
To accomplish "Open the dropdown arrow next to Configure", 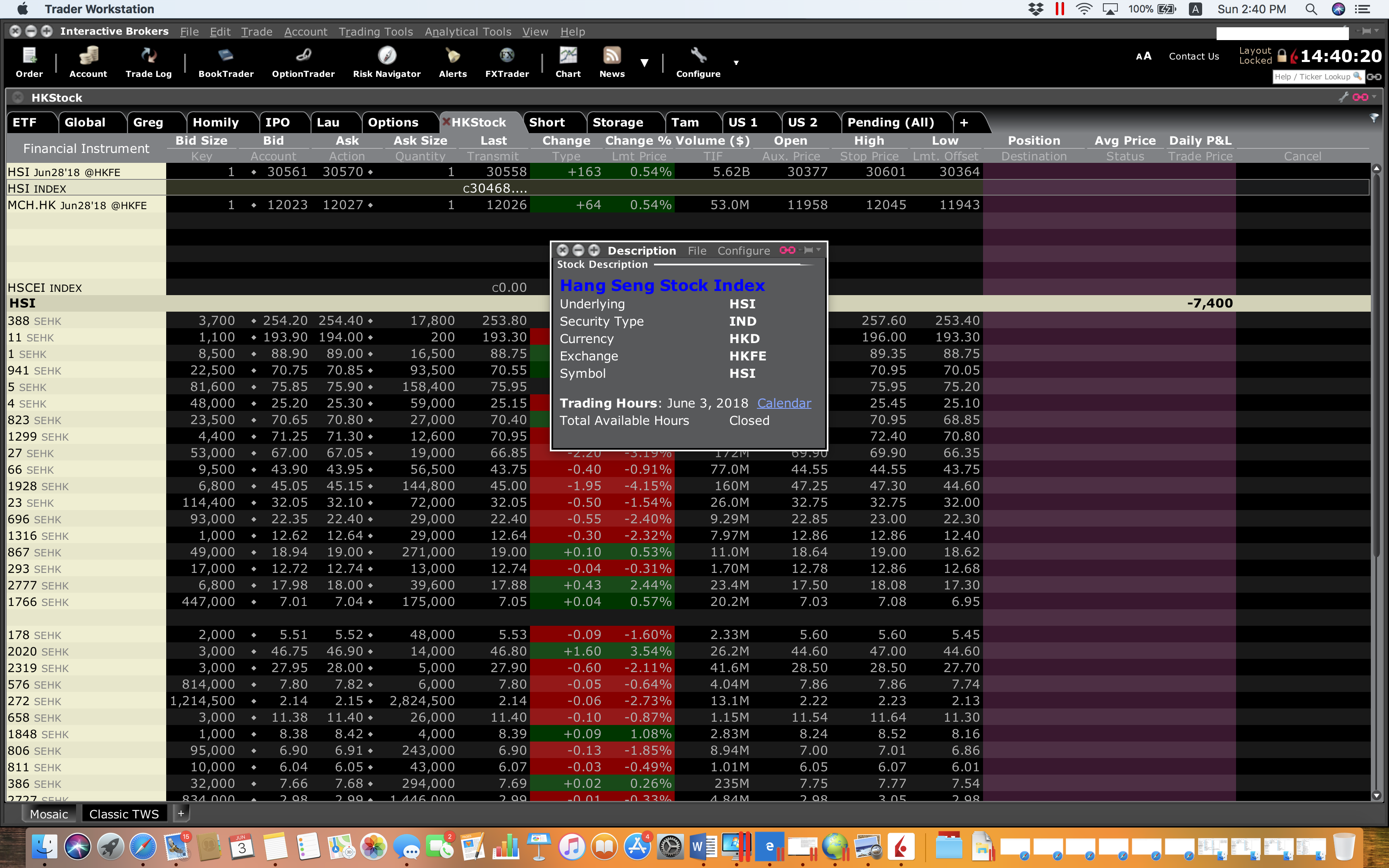I will (x=736, y=62).
